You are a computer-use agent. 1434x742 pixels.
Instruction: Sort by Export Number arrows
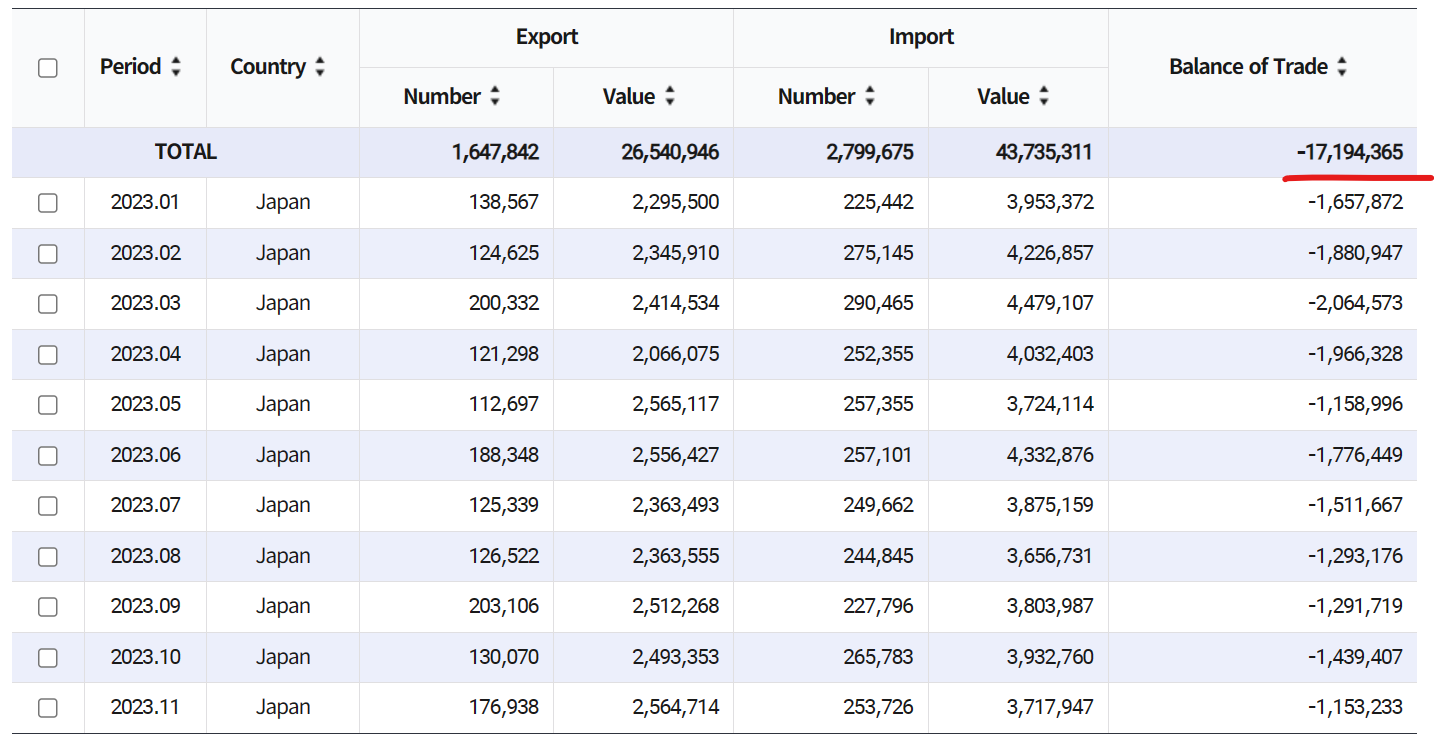coord(495,97)
